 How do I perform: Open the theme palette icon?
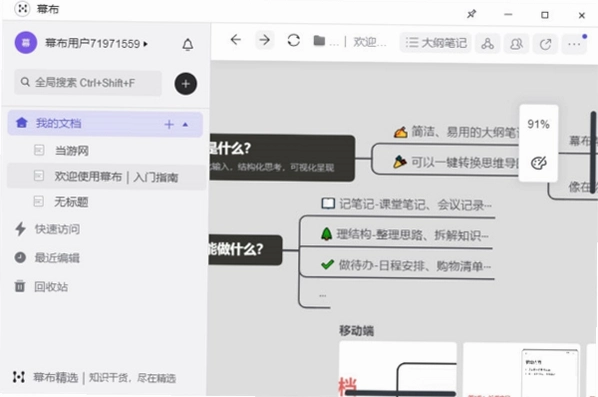point(539,163)
